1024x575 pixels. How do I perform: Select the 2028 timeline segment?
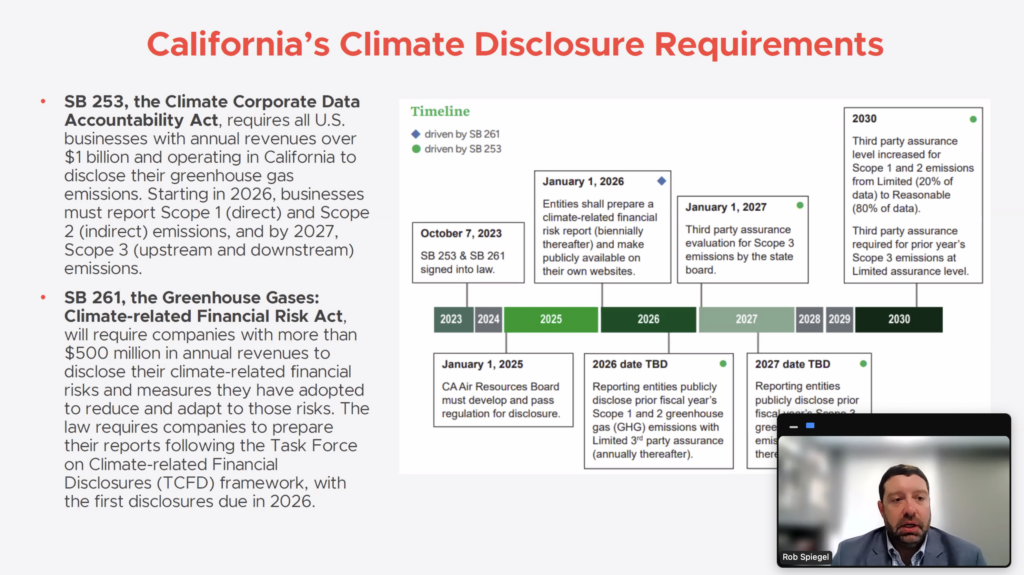click(x=809, y=320)
